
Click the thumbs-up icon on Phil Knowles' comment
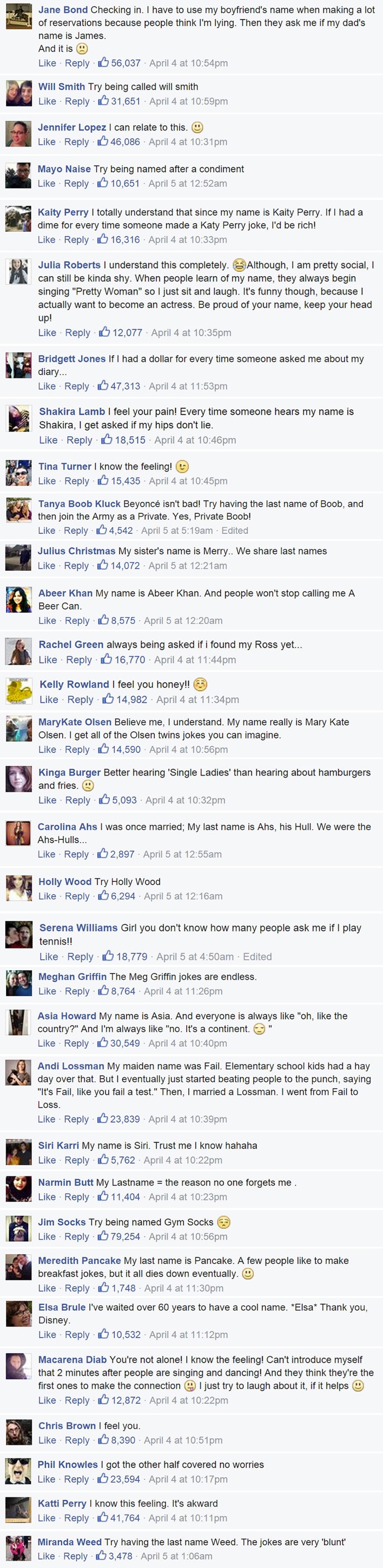click(x=103, y=1479)
